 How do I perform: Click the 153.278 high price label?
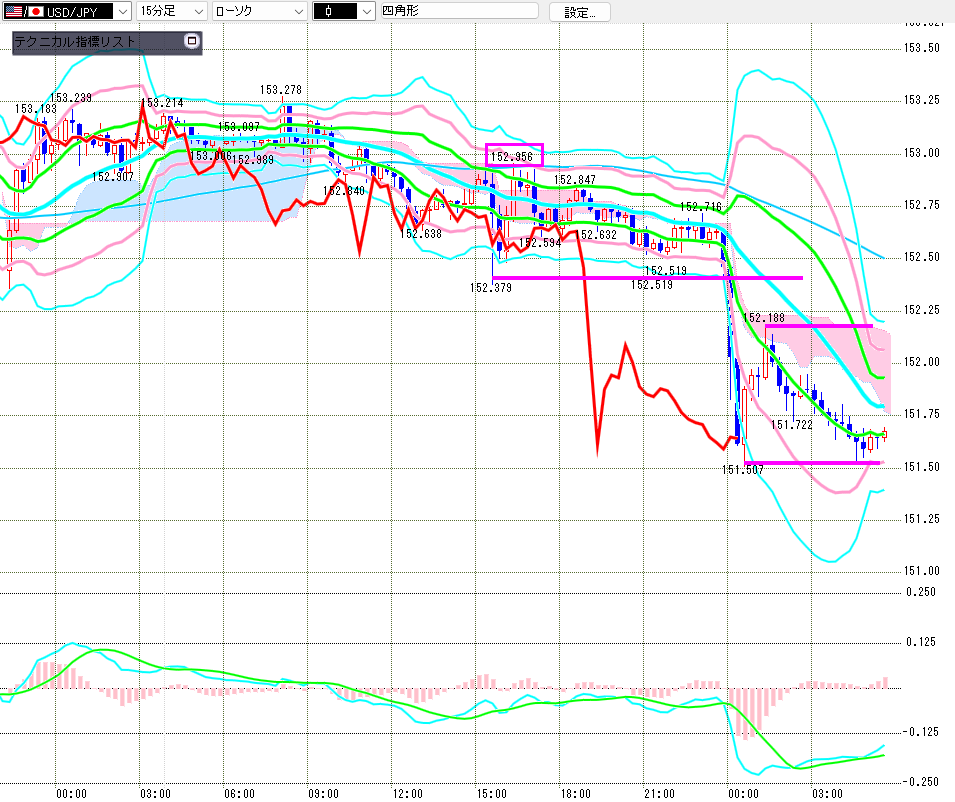(281, 90)
